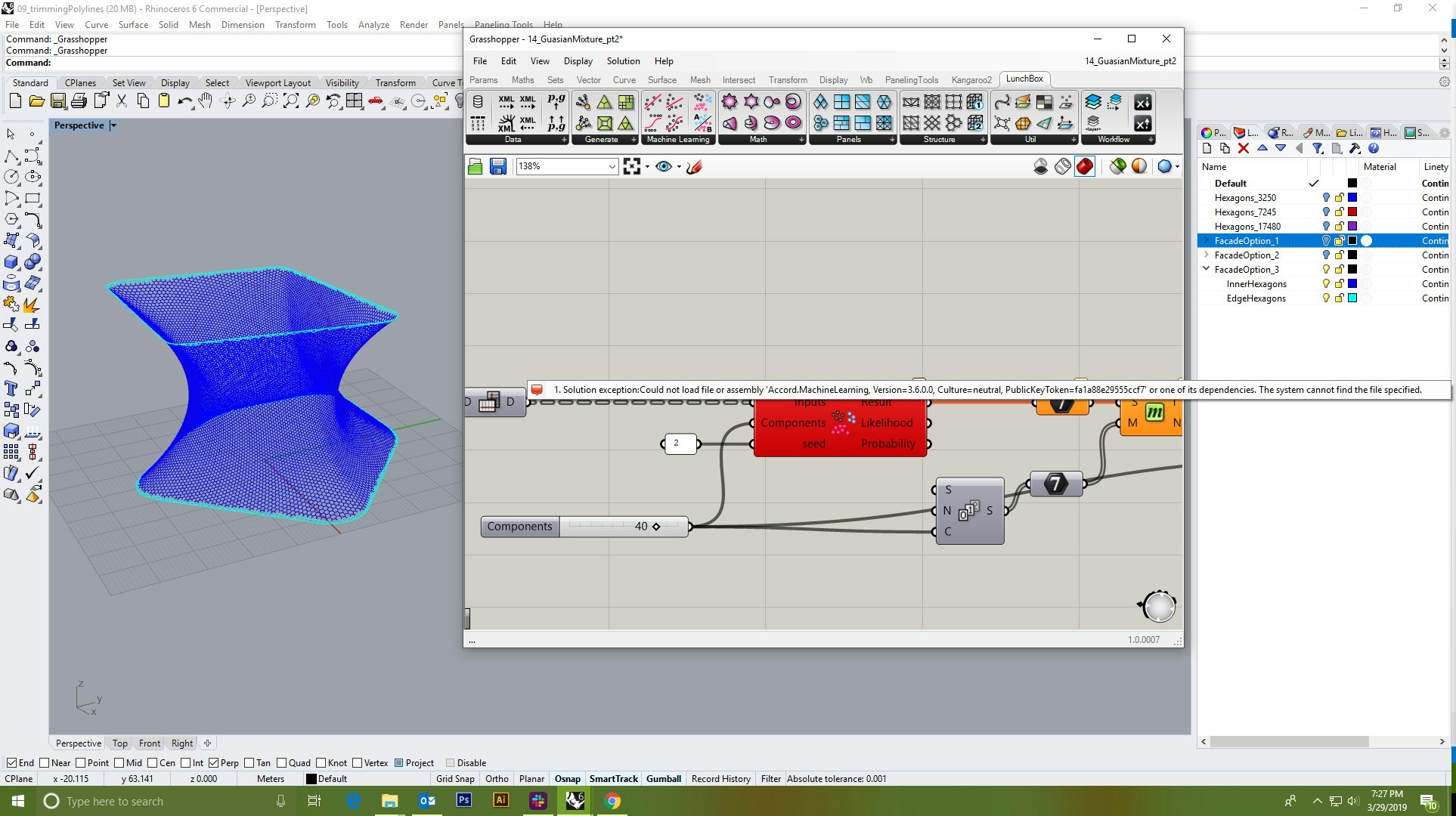The width and height of the screenshot is (1456, 816).
Task: Enable SmartTrack snap option
Action: pos(612,778)
